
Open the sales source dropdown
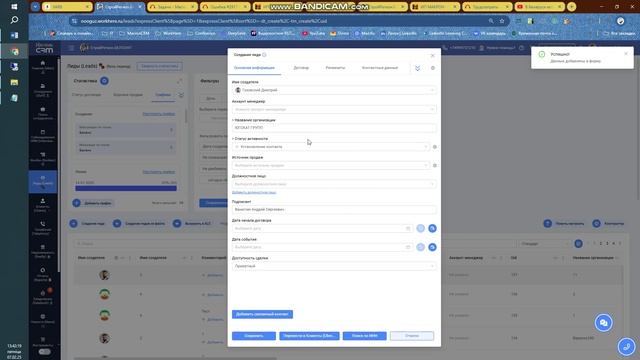coord(331,166)
